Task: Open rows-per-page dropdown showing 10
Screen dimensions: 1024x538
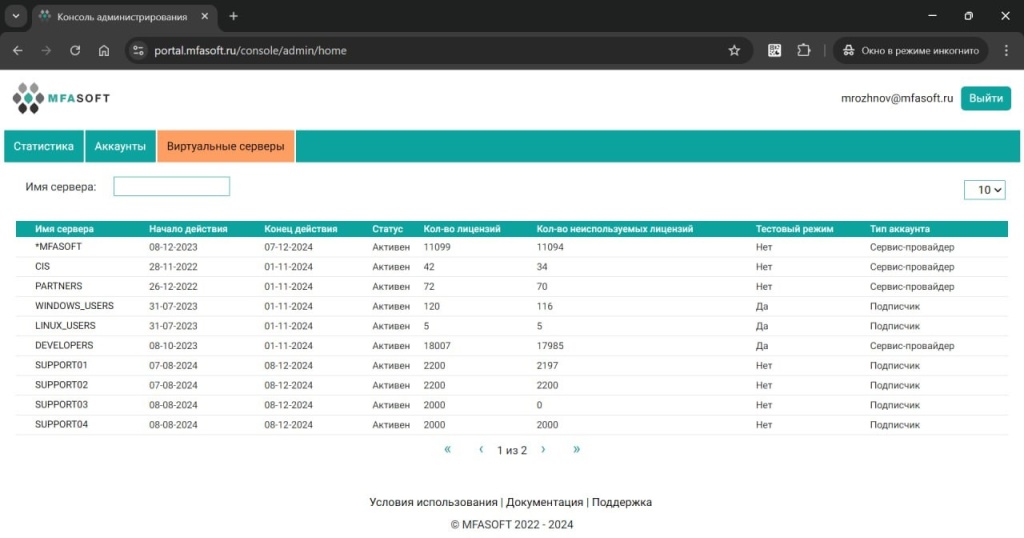Action: pyautogui.click(x=984, y=189)
